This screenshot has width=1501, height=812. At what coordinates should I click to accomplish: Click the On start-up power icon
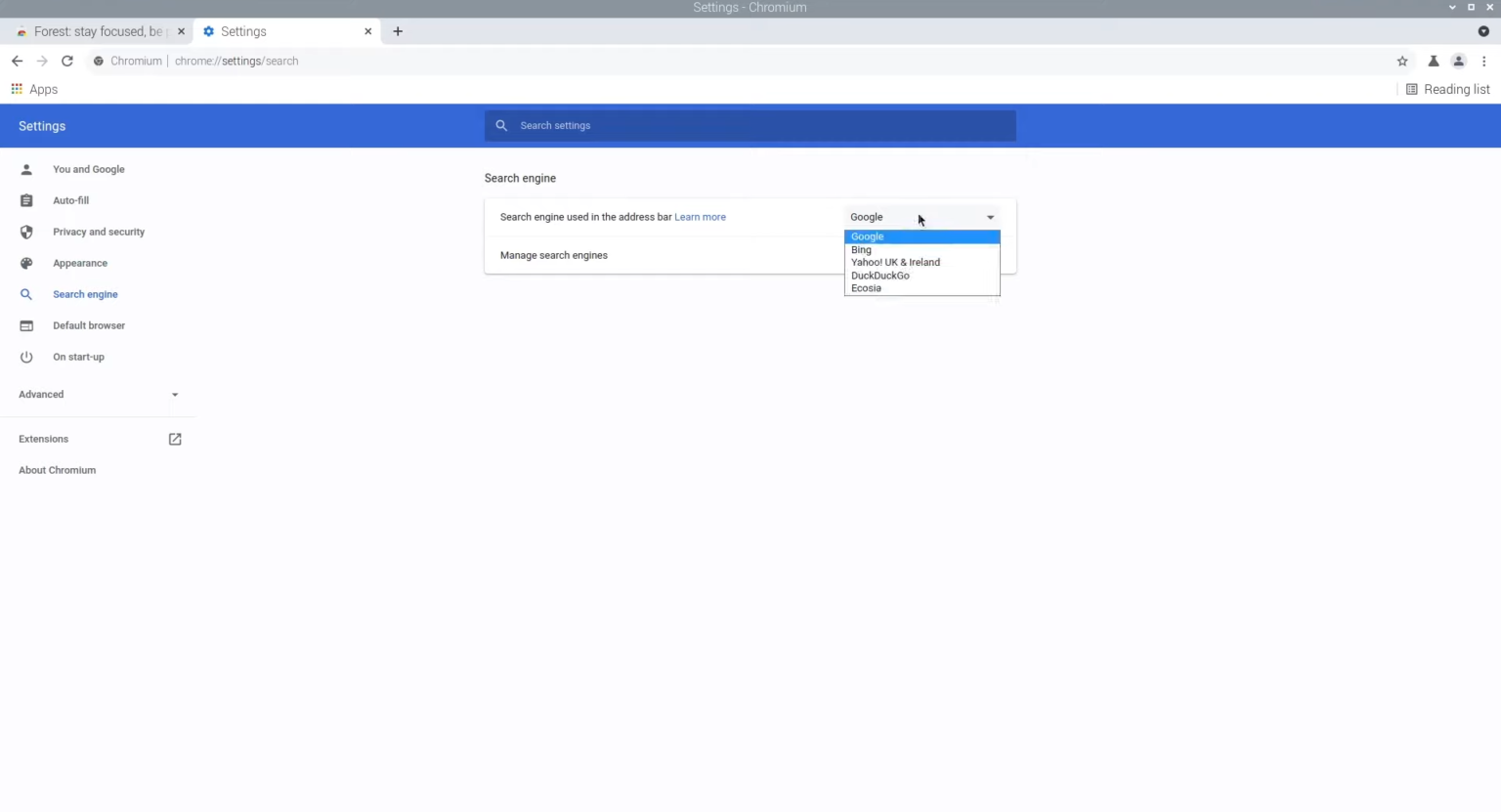[26, 357]
